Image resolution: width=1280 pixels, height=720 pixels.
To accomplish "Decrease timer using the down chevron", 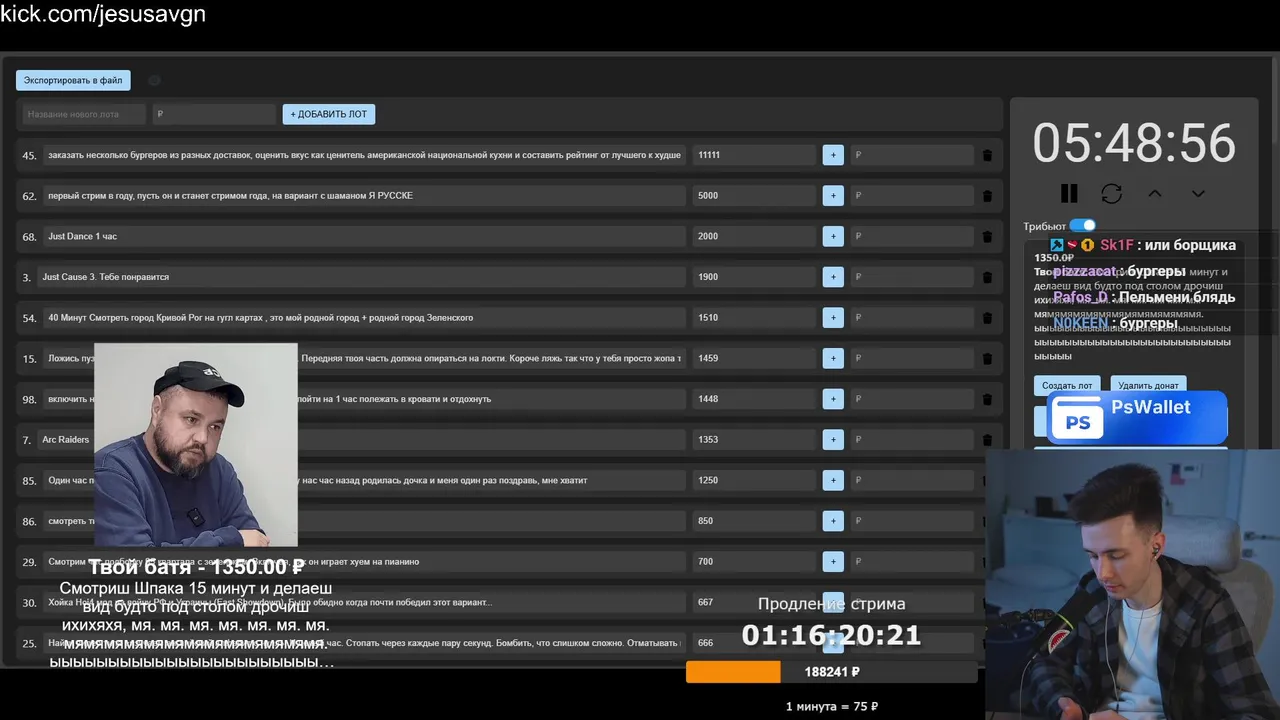I will [x=1198, y=193].
